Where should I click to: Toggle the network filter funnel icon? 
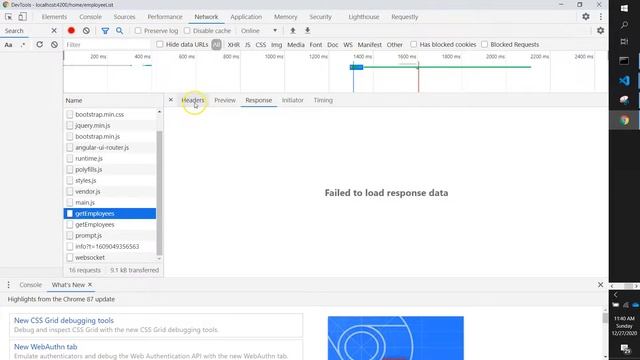(x=105, y=31)
